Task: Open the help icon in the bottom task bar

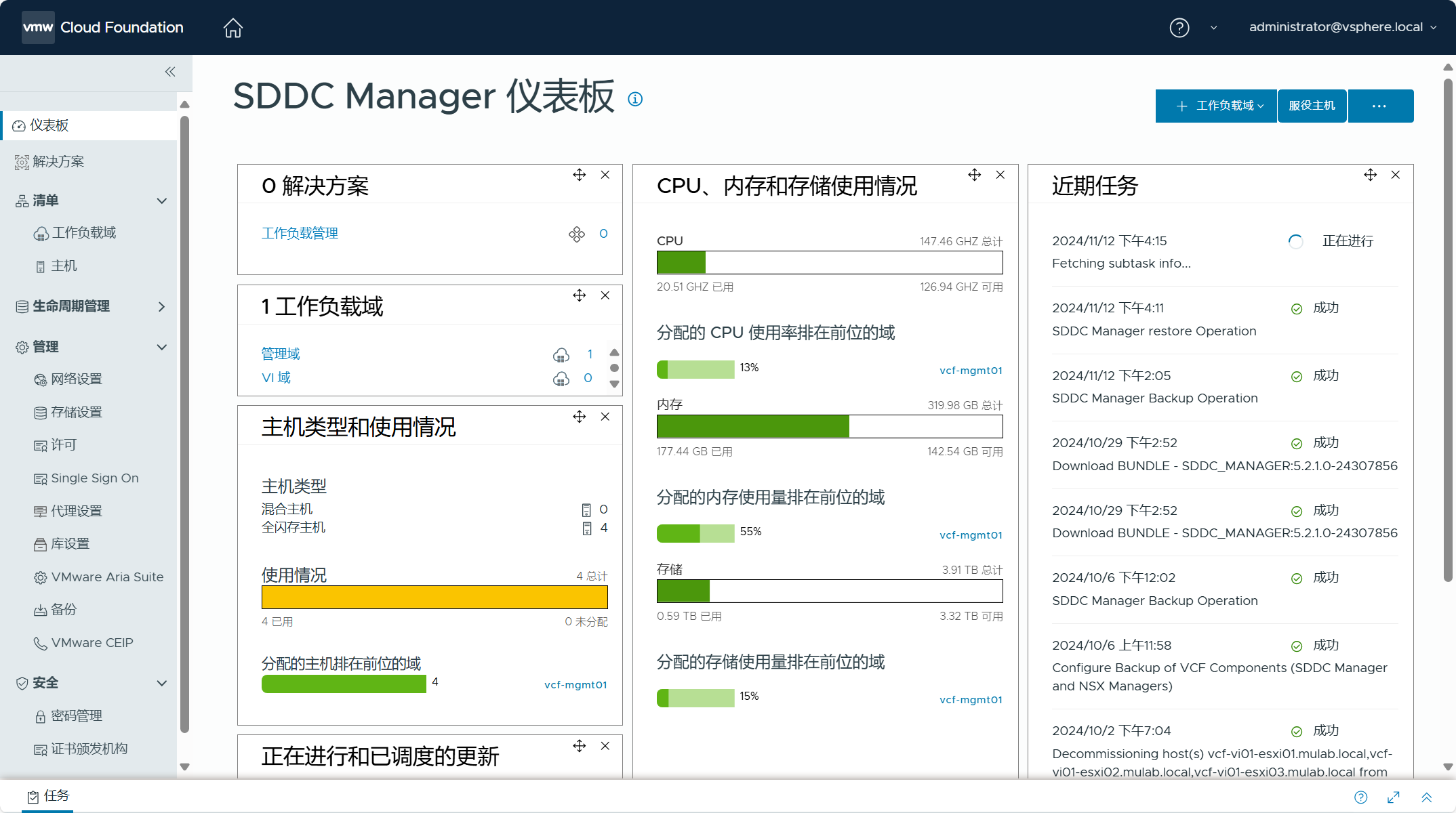Action: coord(1360,797)
